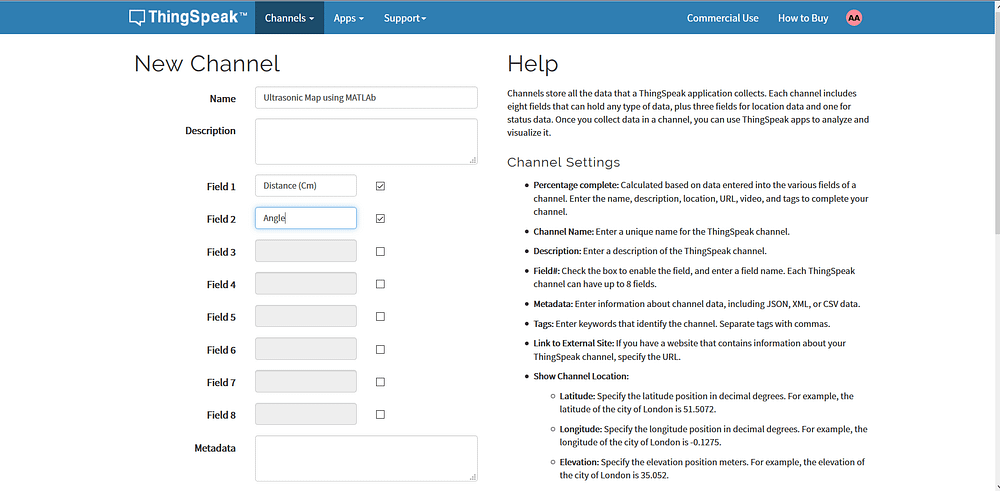Enable the Field 3 checkbox
Viewport: 1000px width, 491px height.
tap(380, 252)
